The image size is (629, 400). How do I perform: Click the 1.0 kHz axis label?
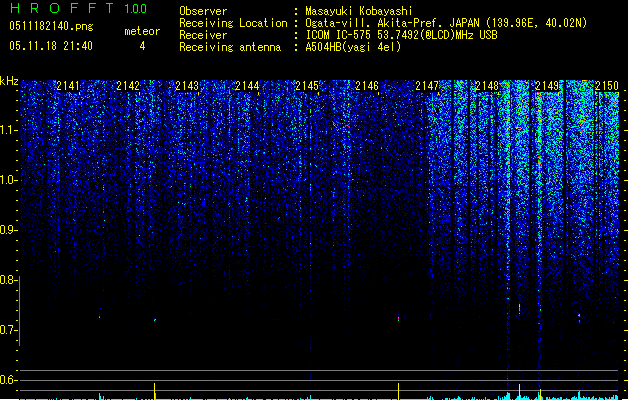9,180
